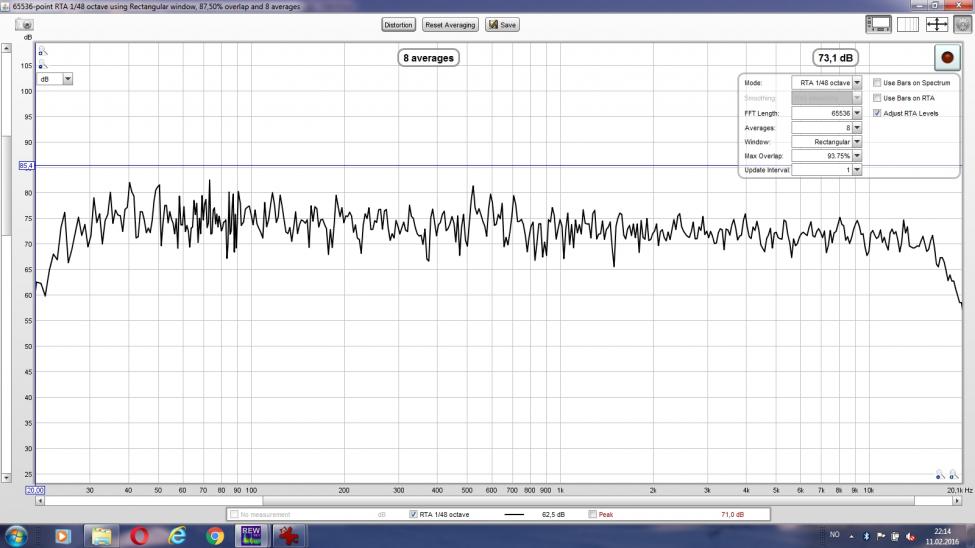The width and height of the screenshot is (975, 548).
Task: Click the 8 averages indicator
Action: tap(428, 58)
